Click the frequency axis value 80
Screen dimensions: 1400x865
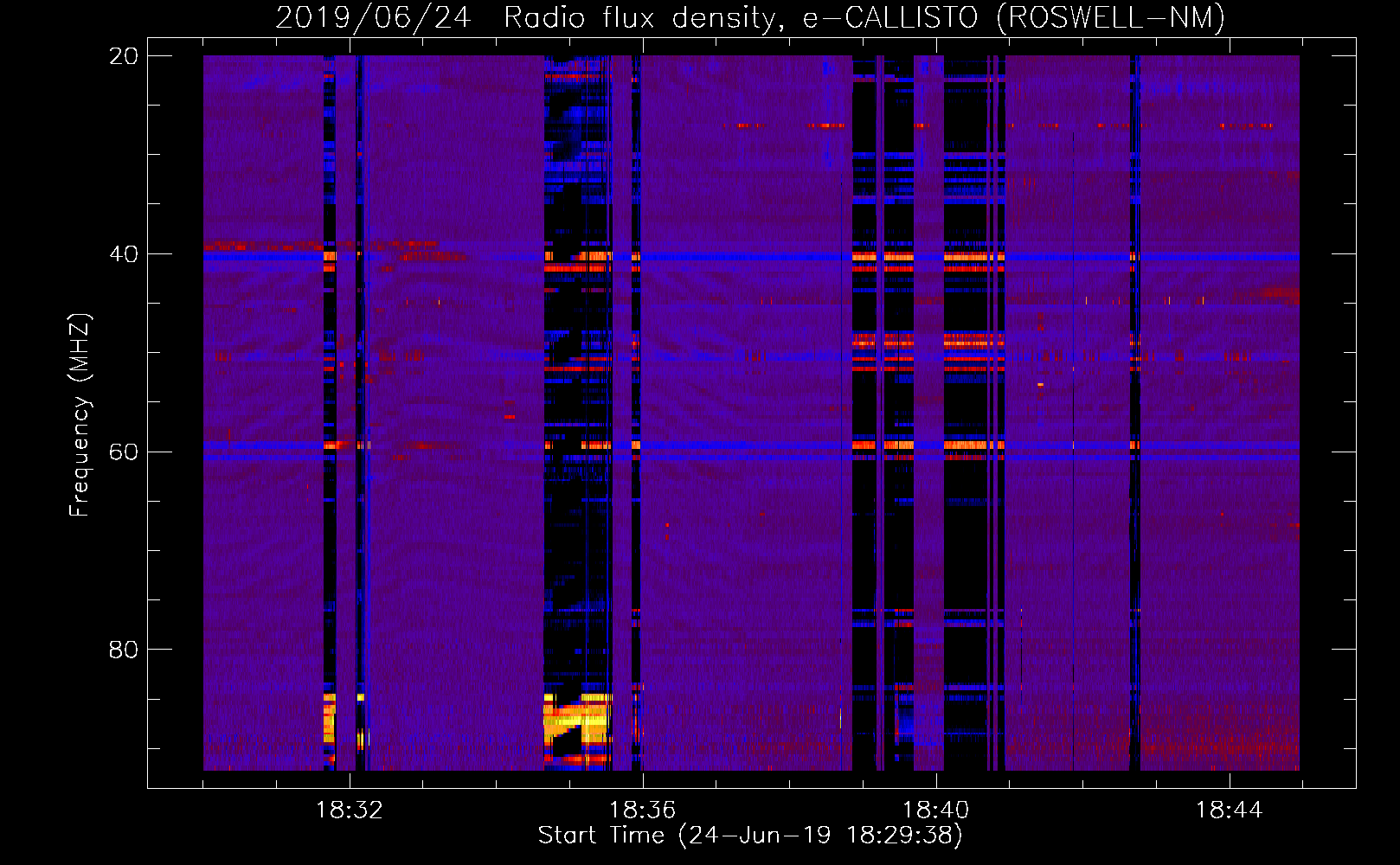123,650
